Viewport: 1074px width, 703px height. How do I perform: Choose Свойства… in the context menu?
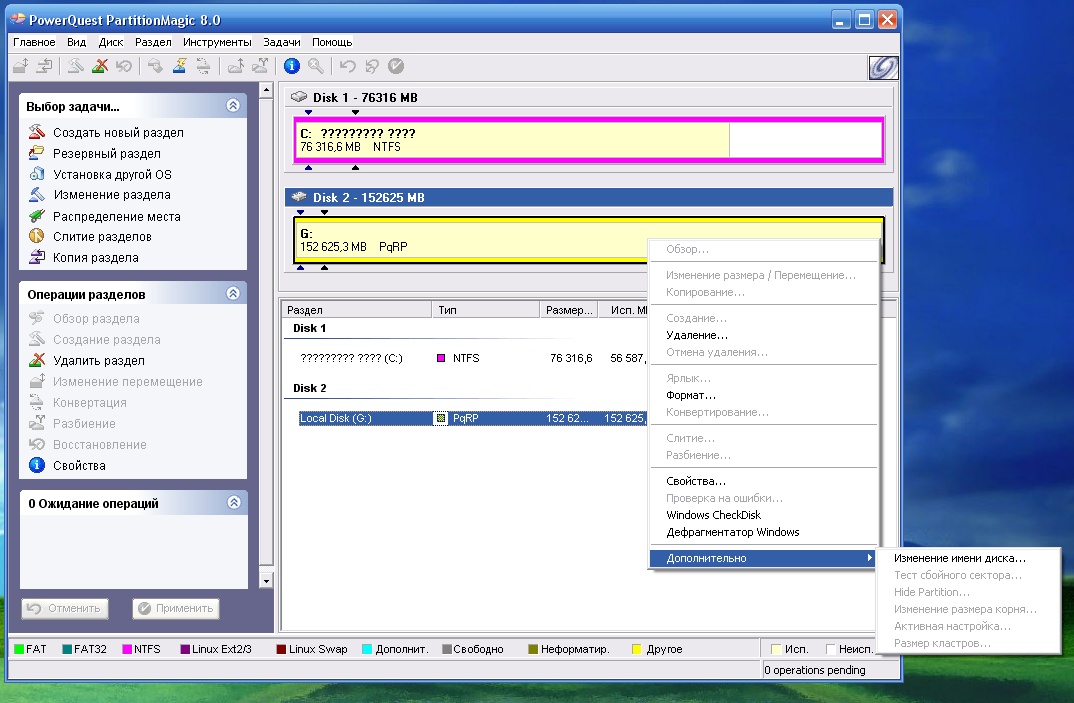[763, 481]
